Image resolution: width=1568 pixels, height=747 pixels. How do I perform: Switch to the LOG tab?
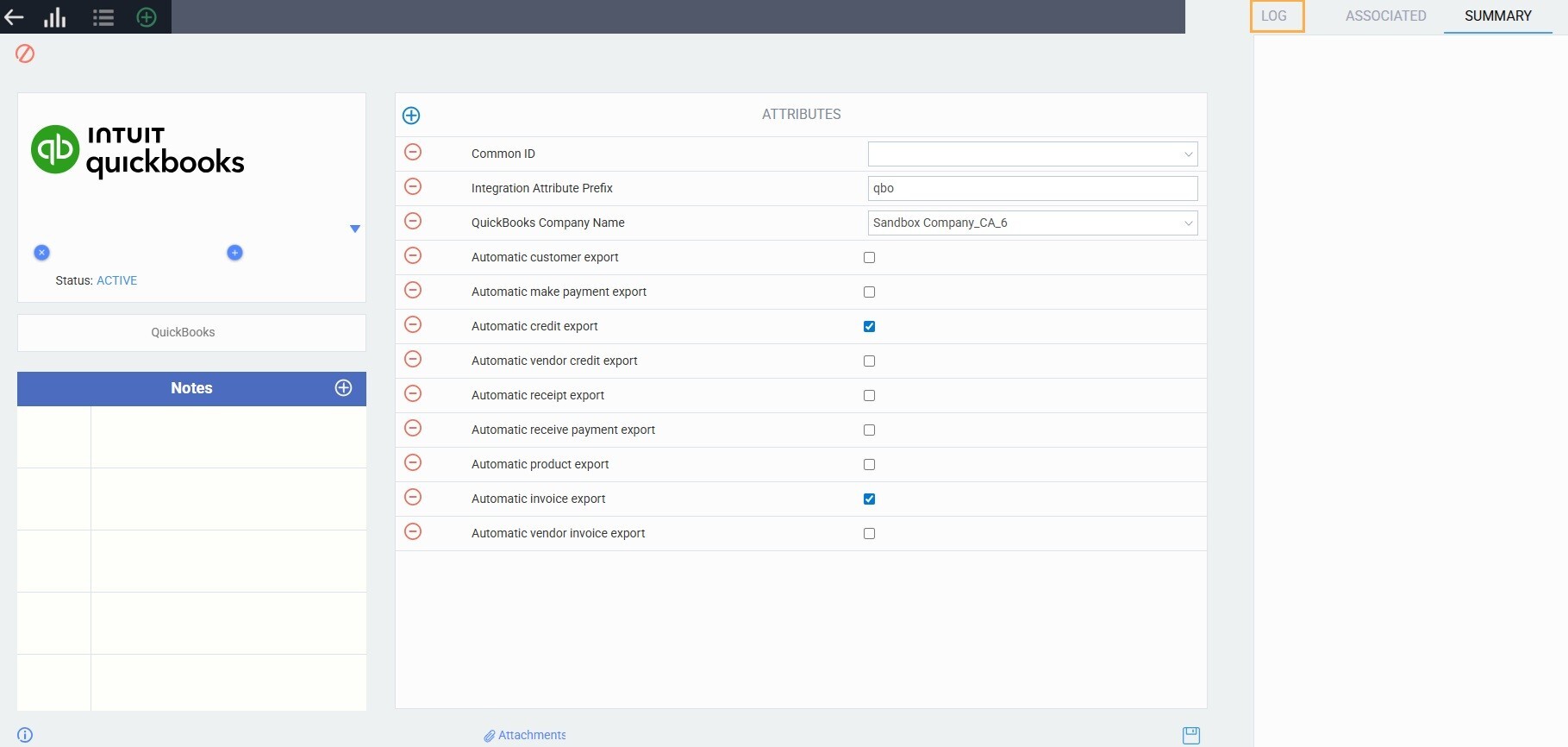point(1274,16)
